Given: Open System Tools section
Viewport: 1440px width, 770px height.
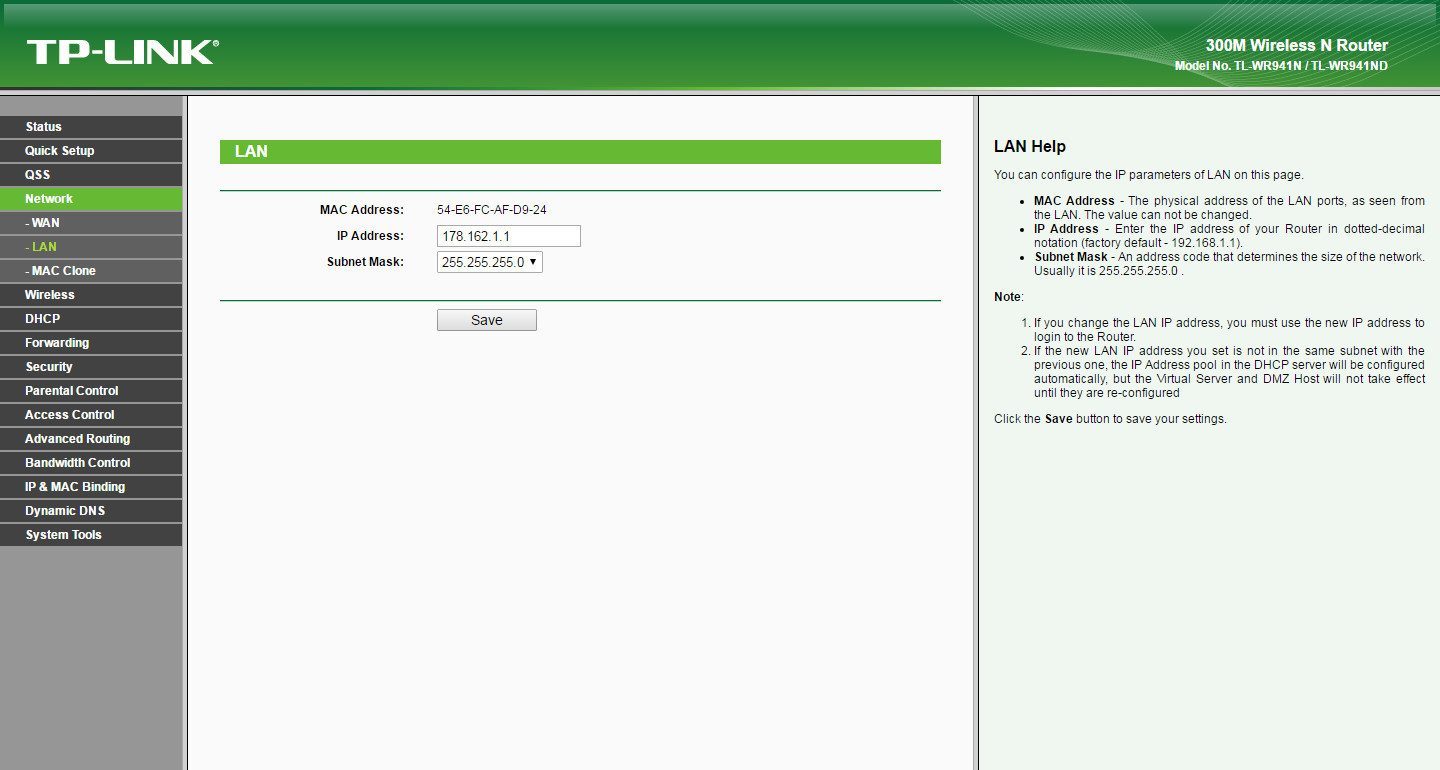Looking at the screenshot, I should point(91,535).
